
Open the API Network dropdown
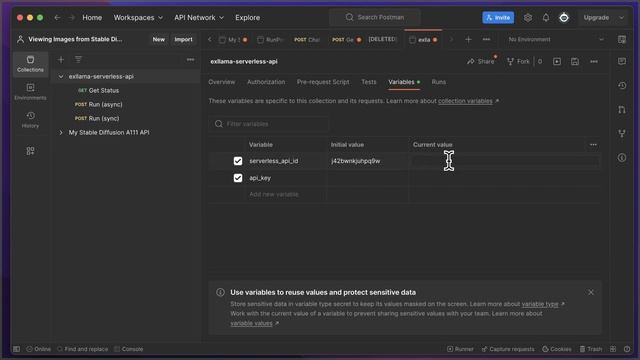199,18
